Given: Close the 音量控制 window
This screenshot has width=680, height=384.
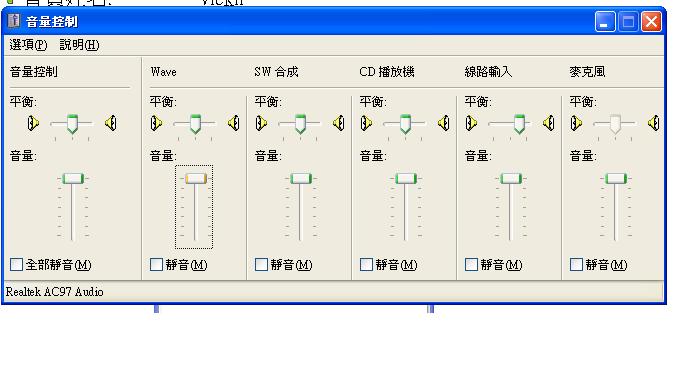Looking at the screenshot, I should pos(651,21).
